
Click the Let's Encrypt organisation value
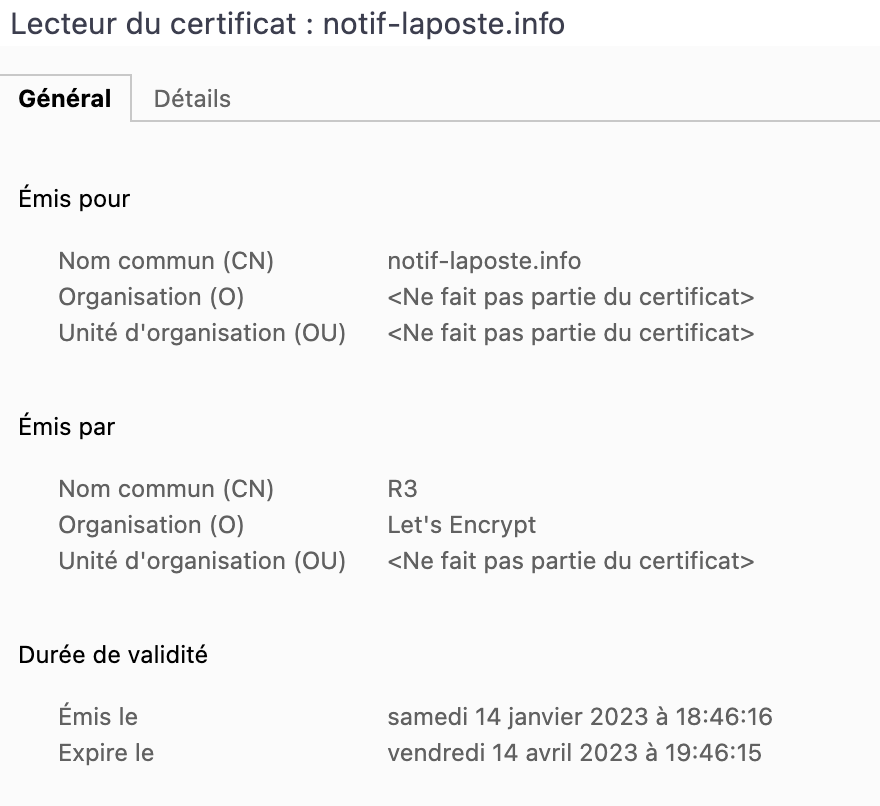point(461,525)
